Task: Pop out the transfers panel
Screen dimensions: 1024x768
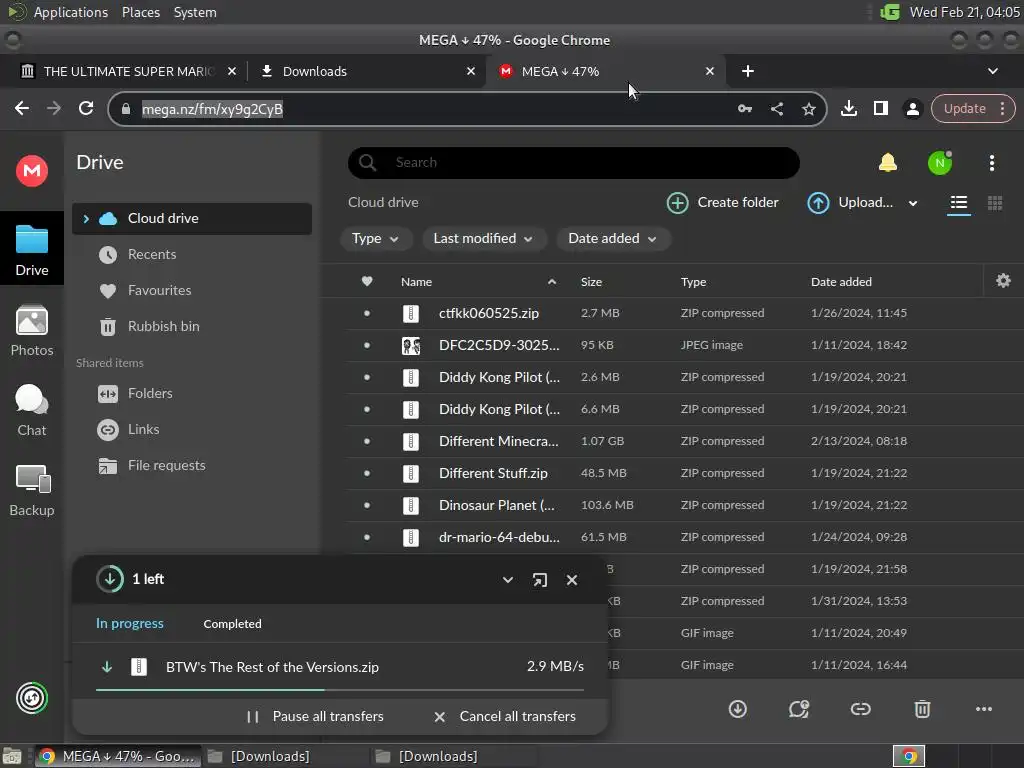Action: 539,580
